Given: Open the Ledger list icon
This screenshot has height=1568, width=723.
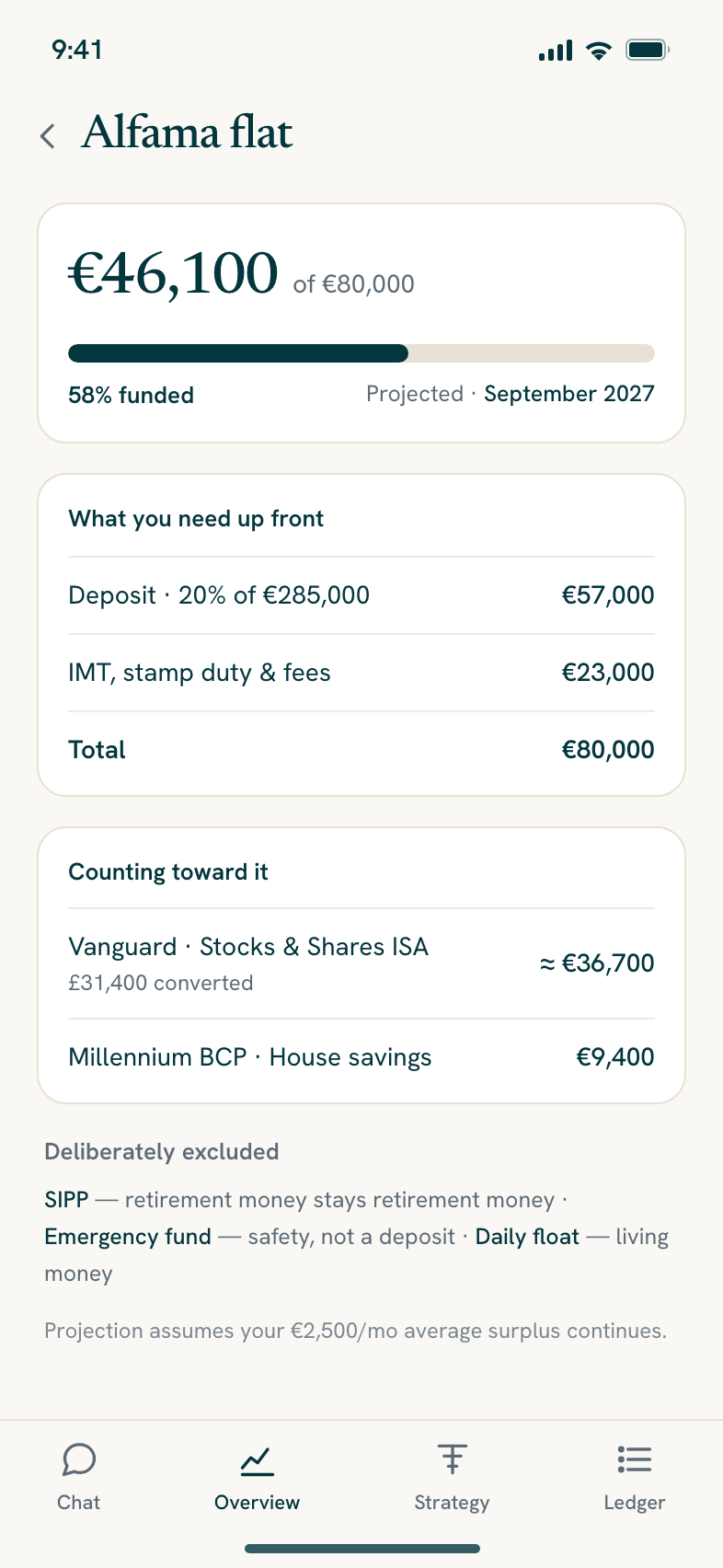Looking at the screenshot, I should 635,1459.
